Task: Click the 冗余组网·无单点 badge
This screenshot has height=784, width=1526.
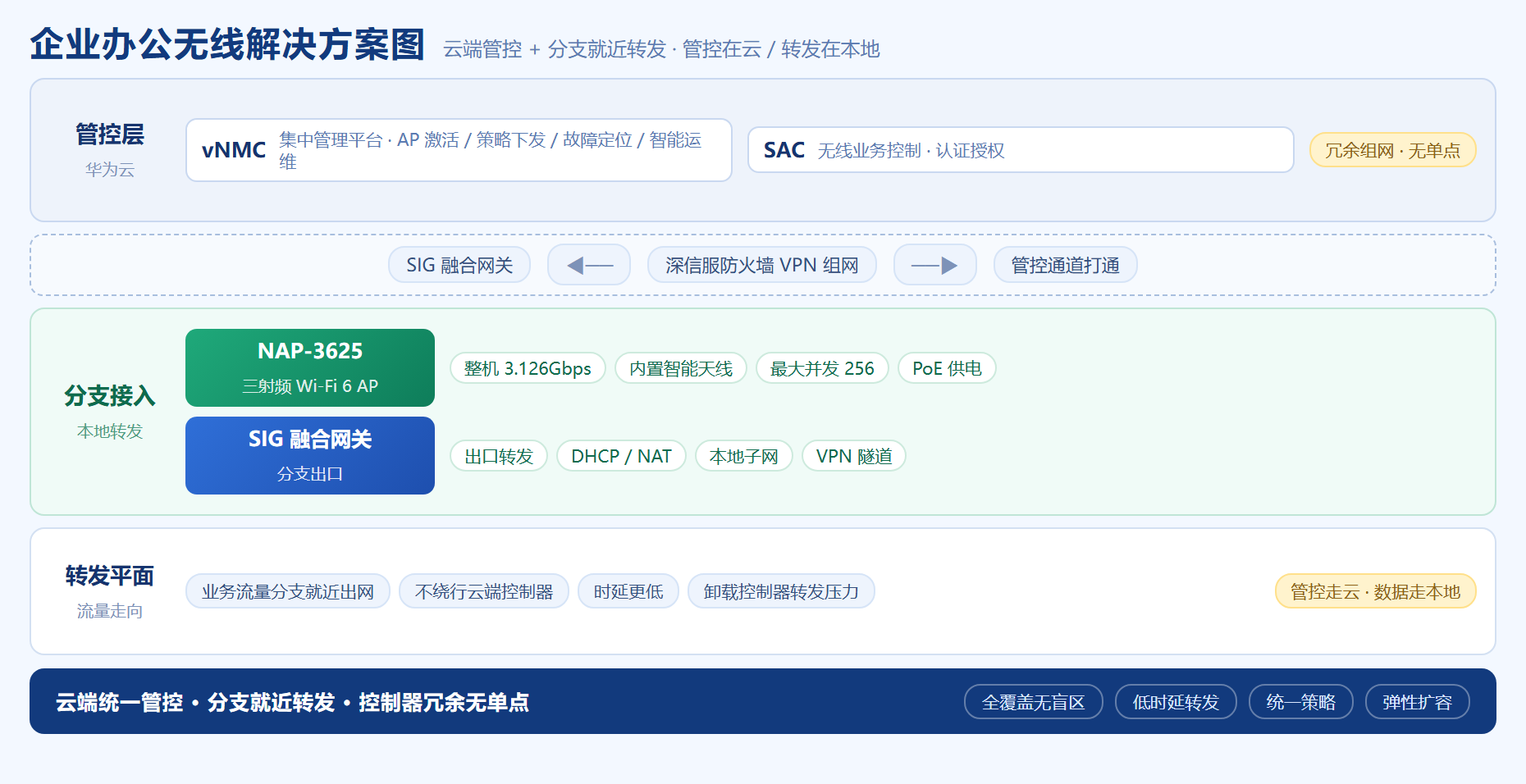Action: [x=1393, y=150]
